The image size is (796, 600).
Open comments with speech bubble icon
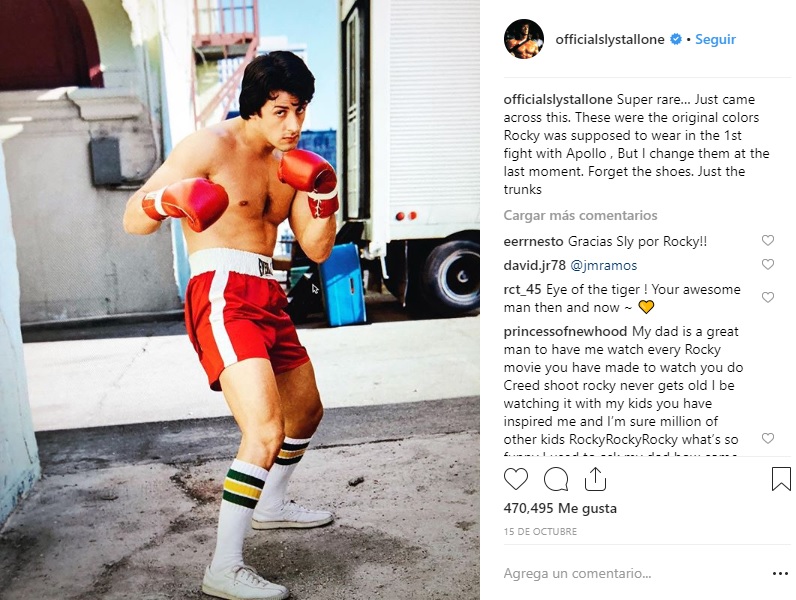point(556,479)
